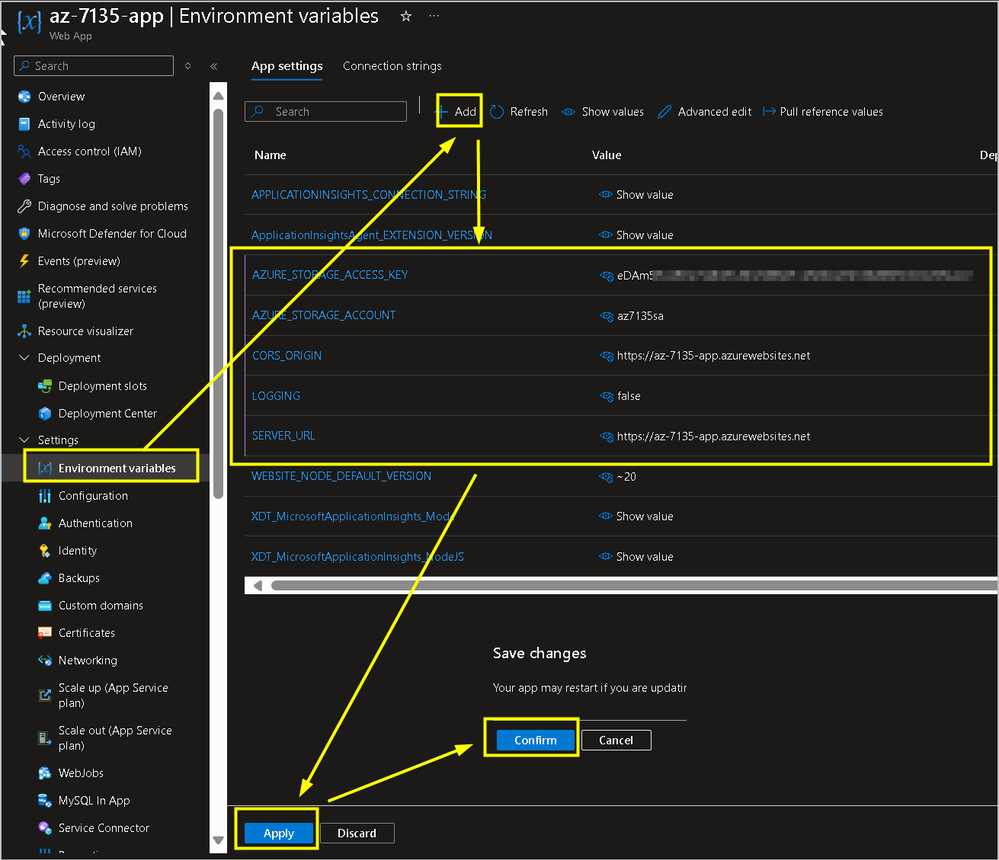The height and width of the screenshot is (860, 999).
Task: Refresh the app settings list
Action: (x=519, y=112)
